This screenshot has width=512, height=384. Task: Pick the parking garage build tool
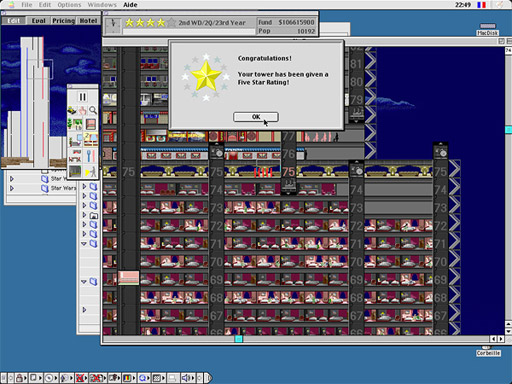(75, 171)
